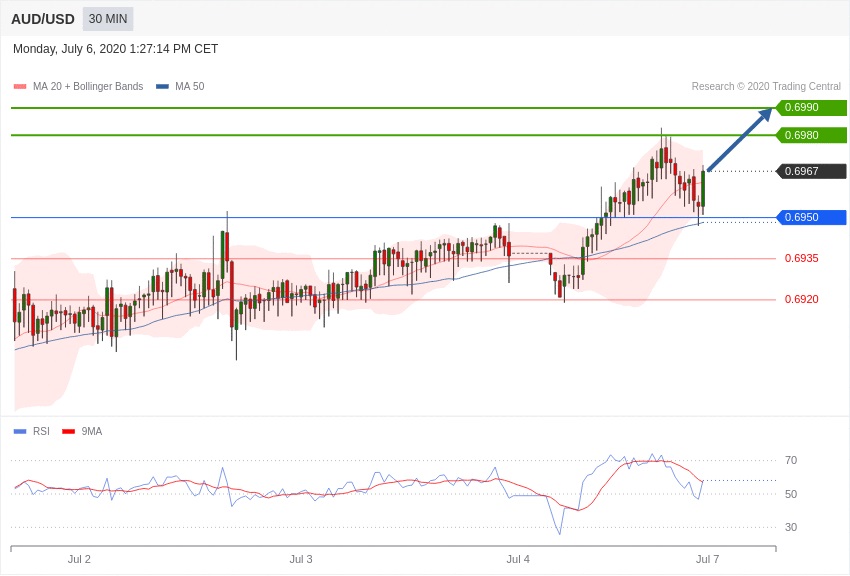Viewport: 850px width, 576px height.
Task: Click the red 0.6920 support label
Action: point(801,299)
